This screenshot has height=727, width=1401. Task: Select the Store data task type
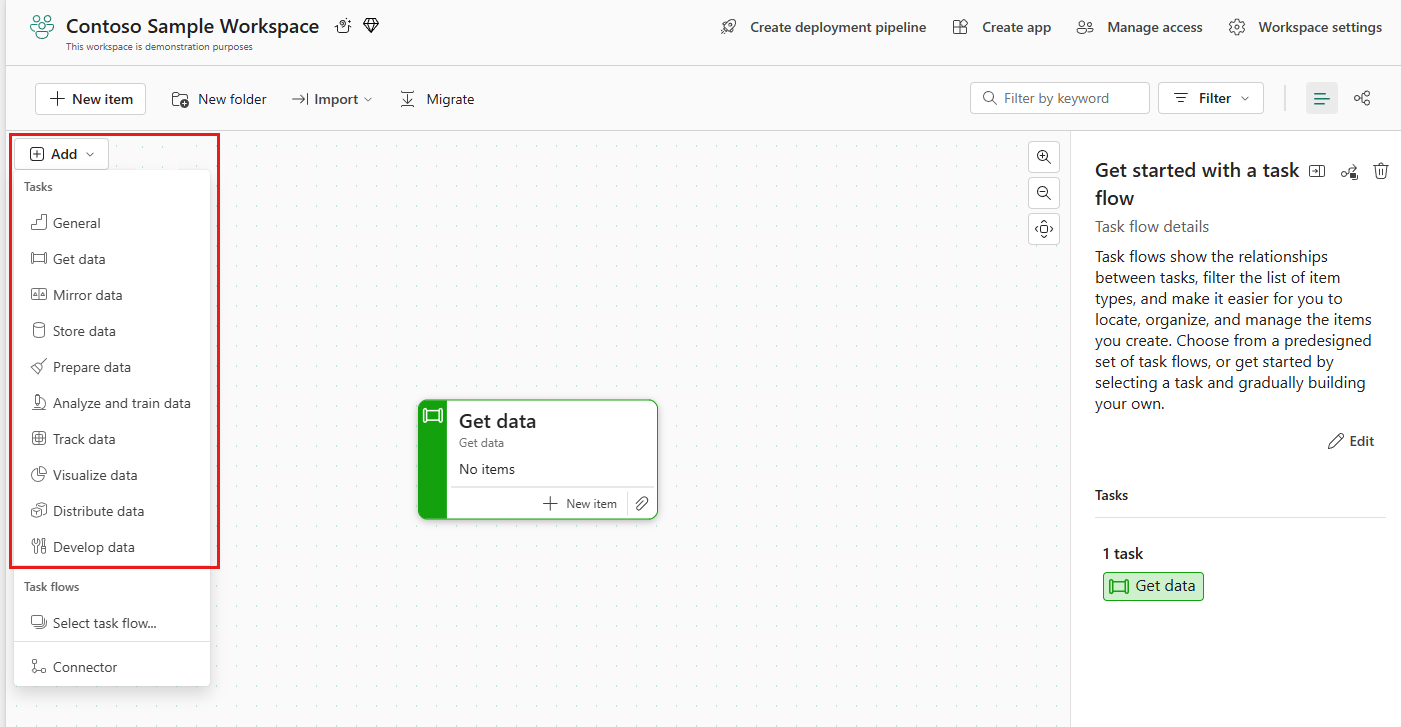coord(85,330)
